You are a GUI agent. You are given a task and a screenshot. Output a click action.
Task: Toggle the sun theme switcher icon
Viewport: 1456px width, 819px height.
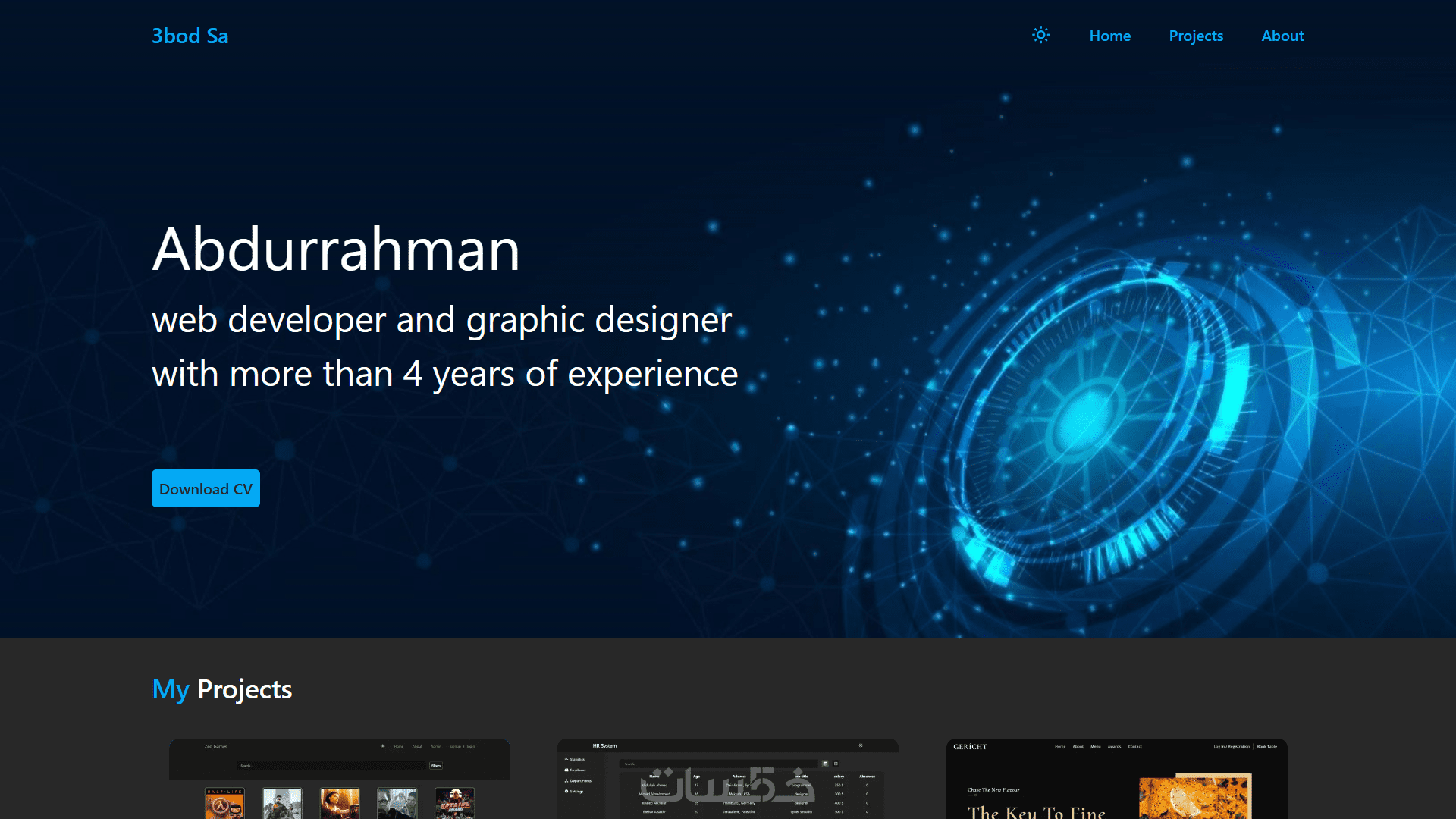point(1040,35)
